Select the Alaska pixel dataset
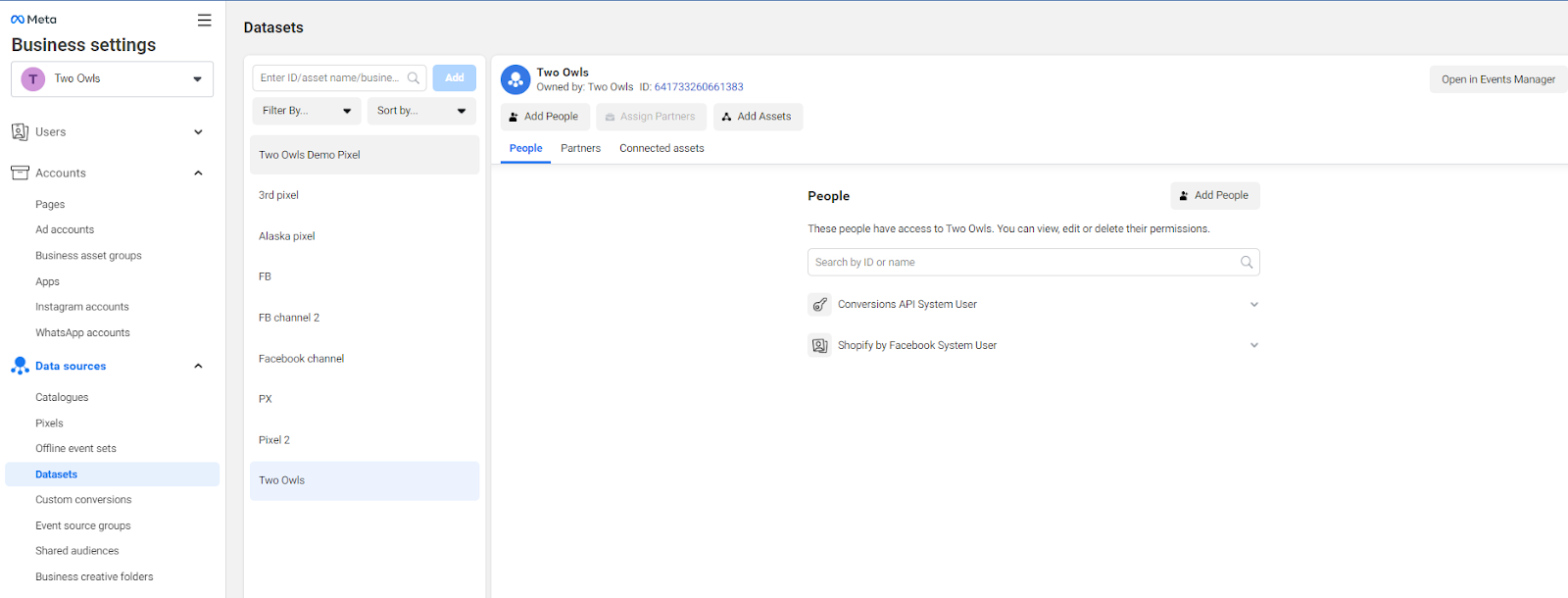Screen dimensions: 1568x598 point(365,236)
